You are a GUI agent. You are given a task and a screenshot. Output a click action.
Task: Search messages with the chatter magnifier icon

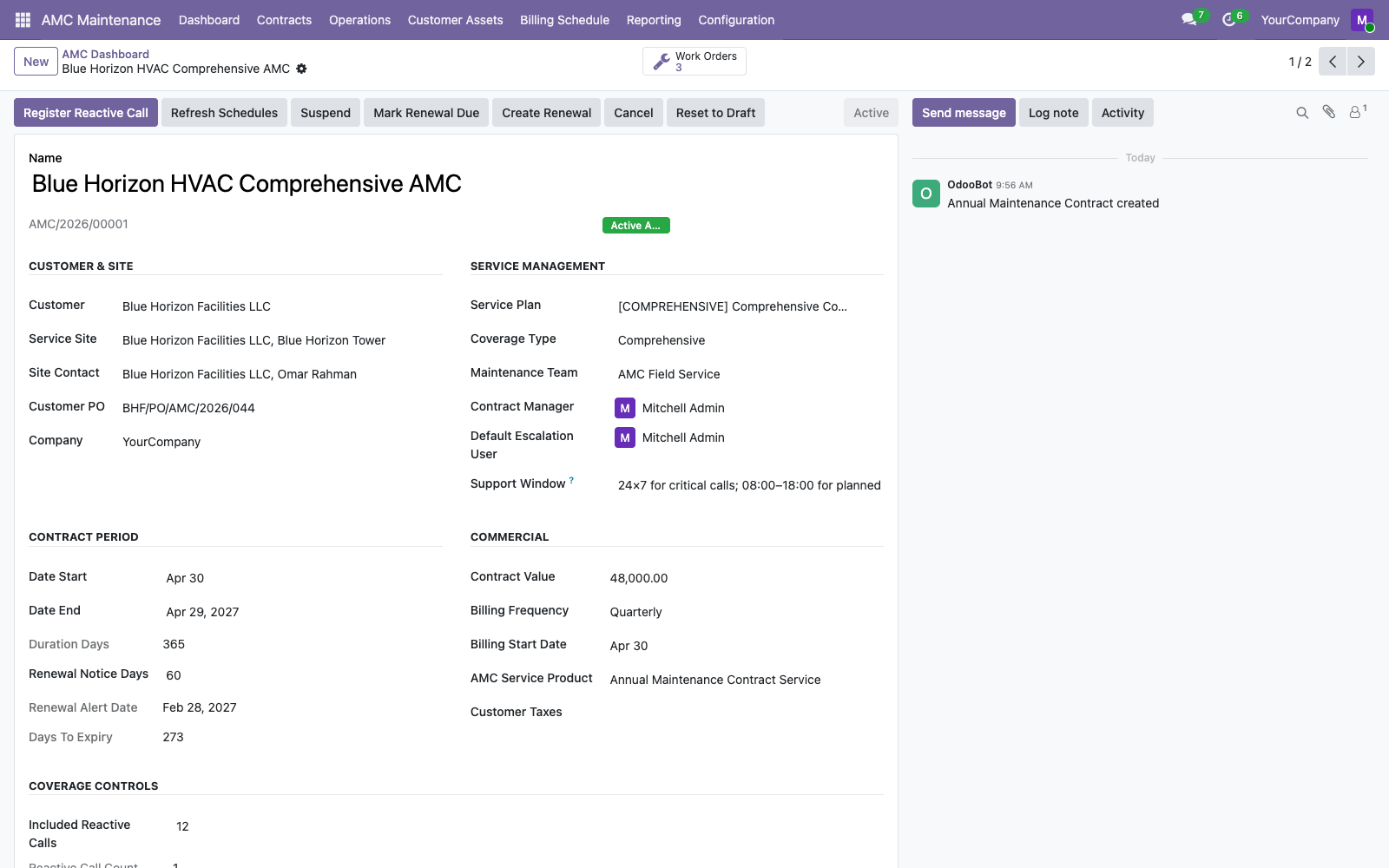(x=1302, y=113)
